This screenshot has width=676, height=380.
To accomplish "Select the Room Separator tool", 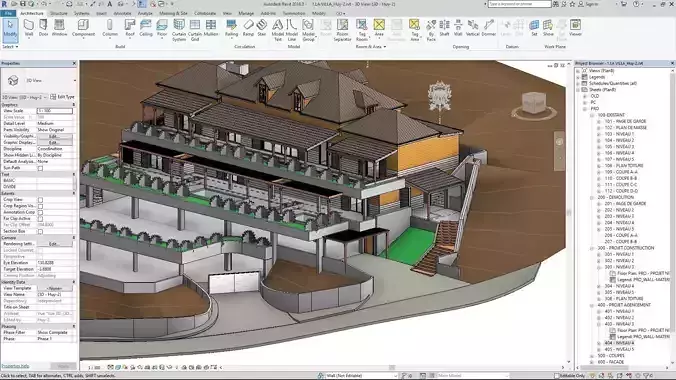I will 342,30.
